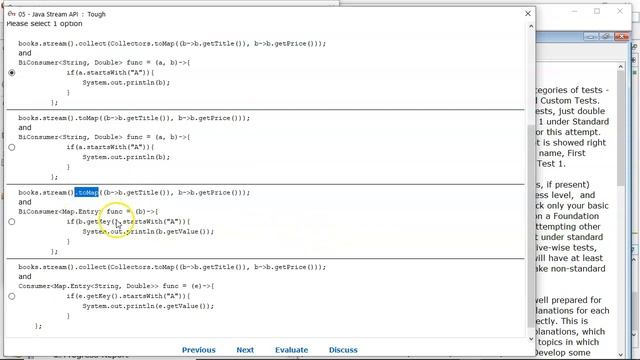The height and width of the screenshot is (360, 640).
Task: Select the third option radio button with BiConsumer<Map.Entry>
Action: pyautogui.click(x=12, y=222)
